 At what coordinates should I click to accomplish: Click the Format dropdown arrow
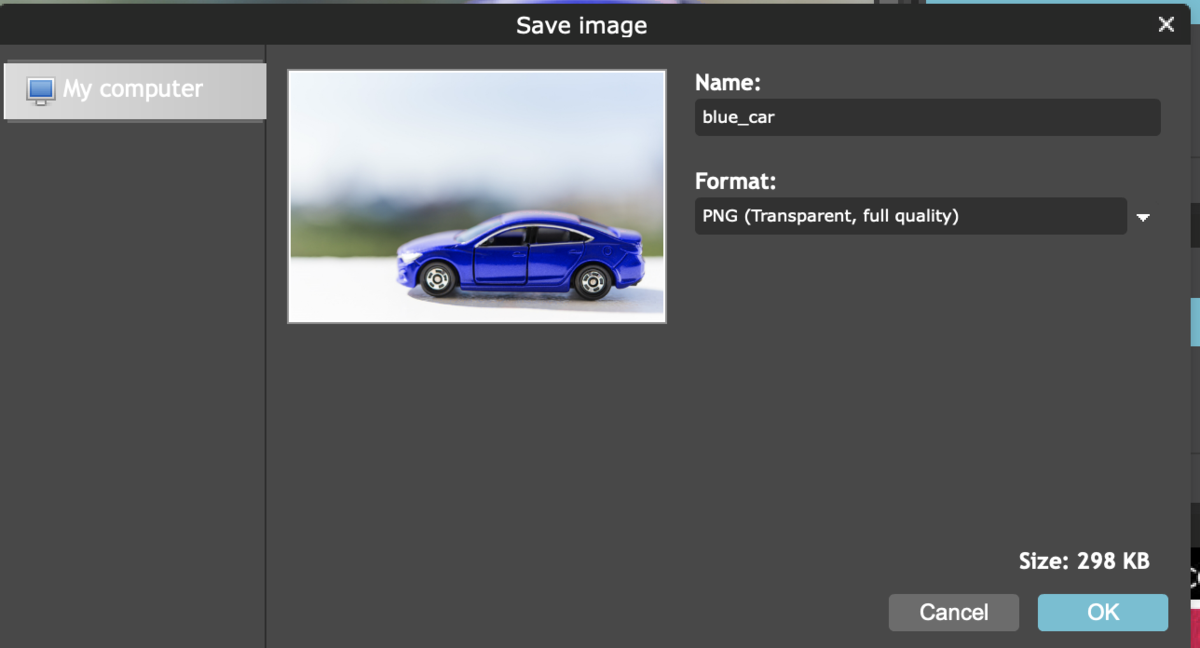tap(1143, 217)
